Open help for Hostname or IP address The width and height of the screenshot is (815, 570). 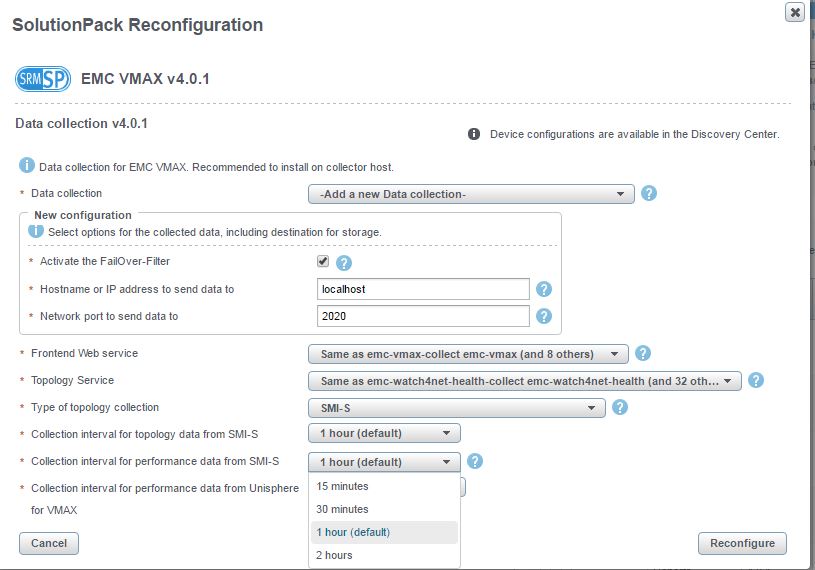(544, 289)
